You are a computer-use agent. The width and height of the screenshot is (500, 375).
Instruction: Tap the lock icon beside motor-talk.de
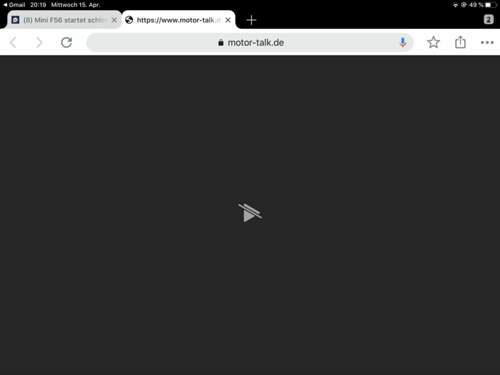point(221,43)
